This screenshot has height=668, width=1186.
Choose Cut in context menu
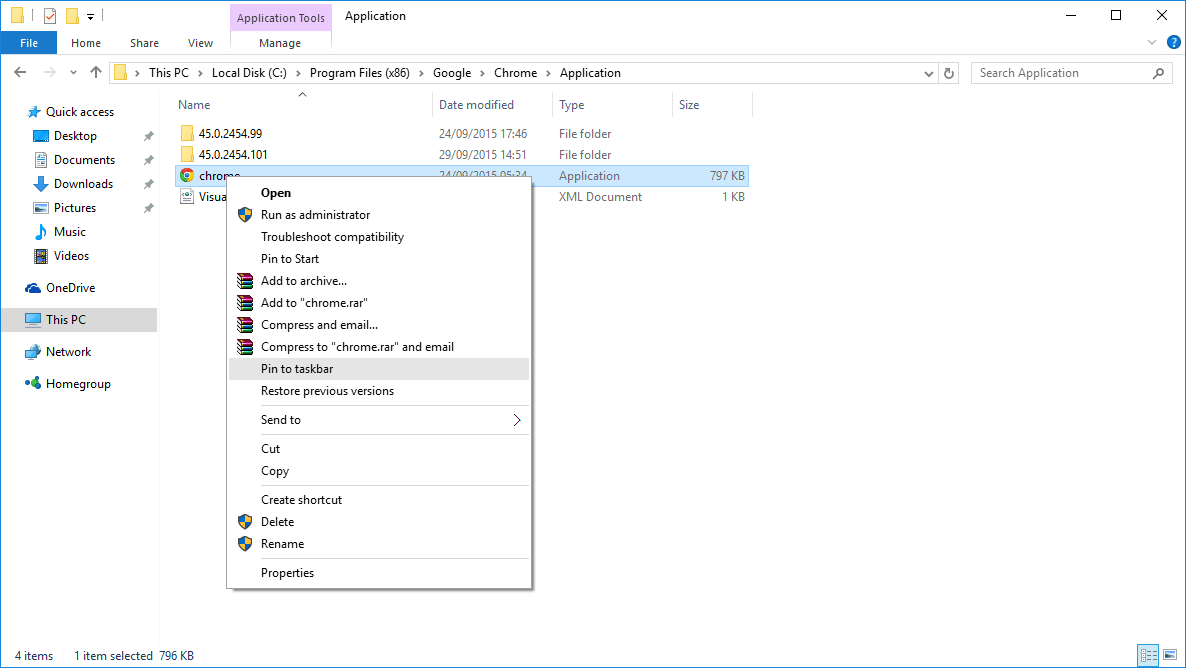click(x=379, y=449)
